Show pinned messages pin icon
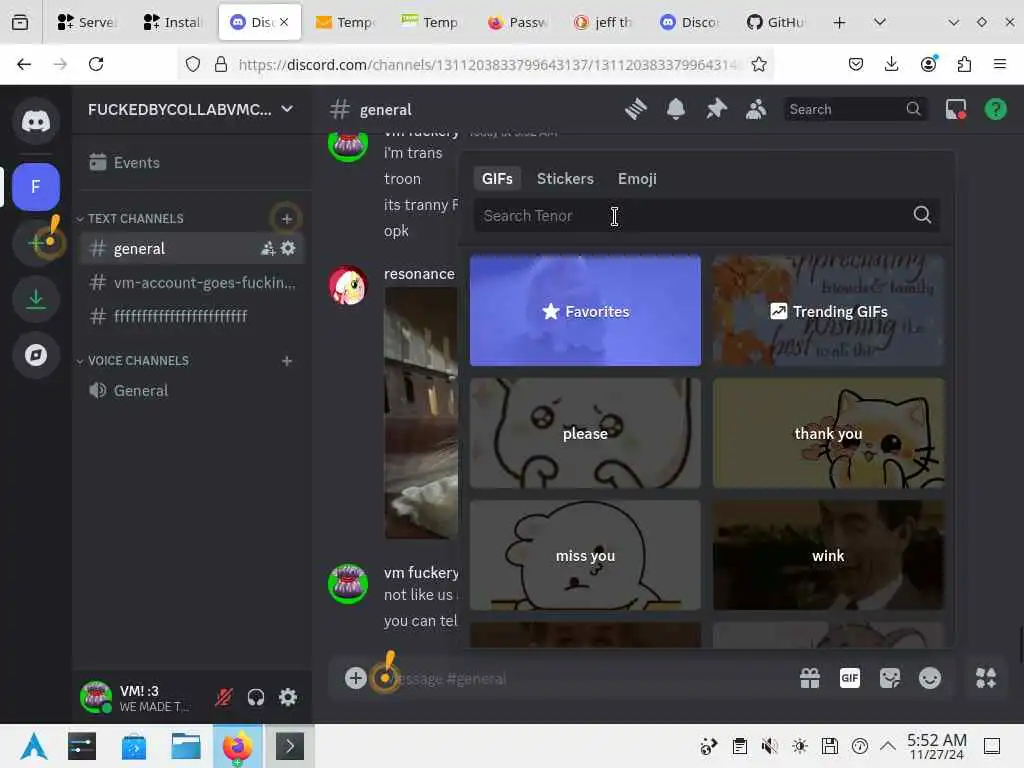 pyautogui.click(x=716, y=109)
